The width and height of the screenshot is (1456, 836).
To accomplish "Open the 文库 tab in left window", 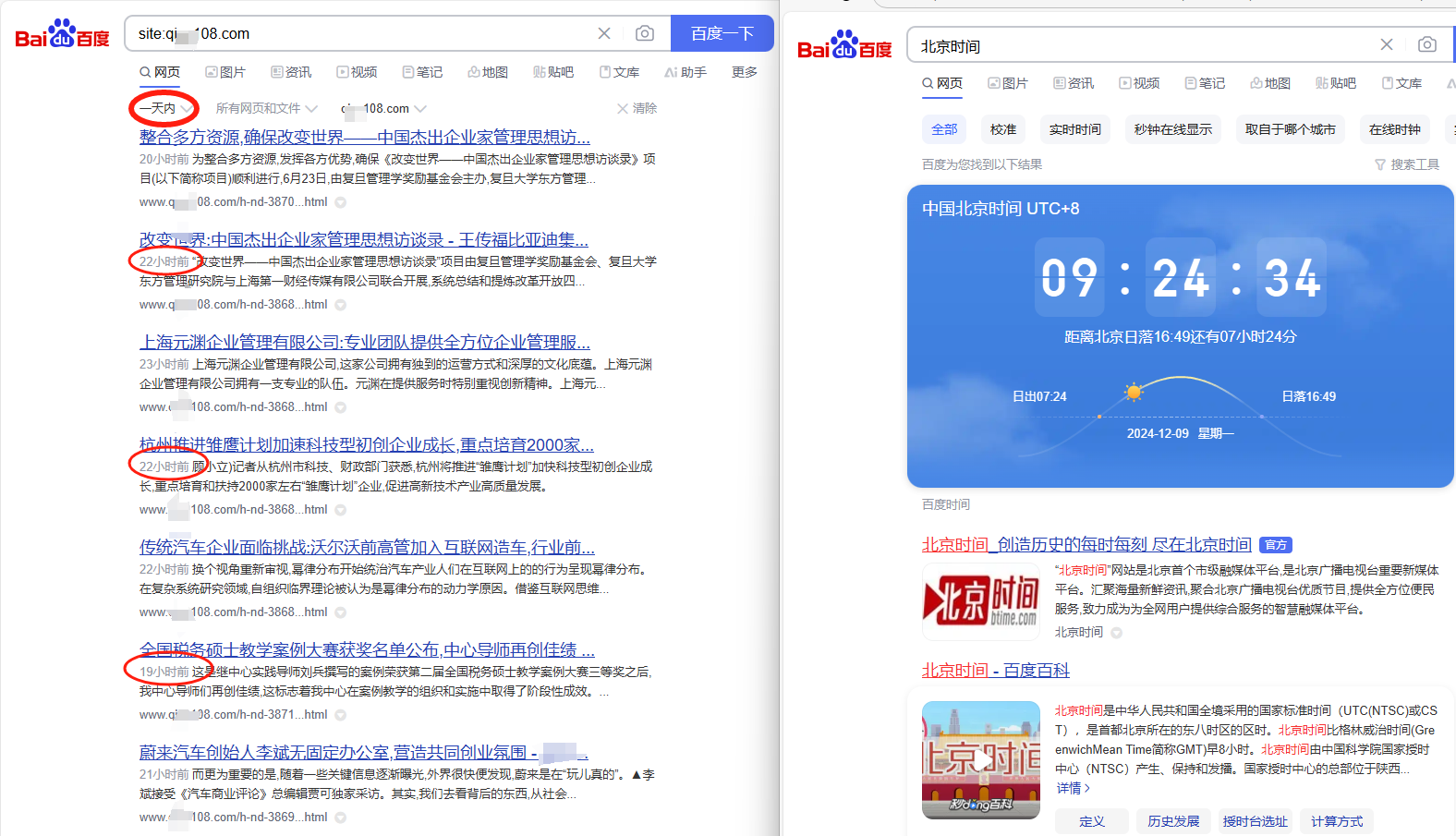I will pos(619,72).
